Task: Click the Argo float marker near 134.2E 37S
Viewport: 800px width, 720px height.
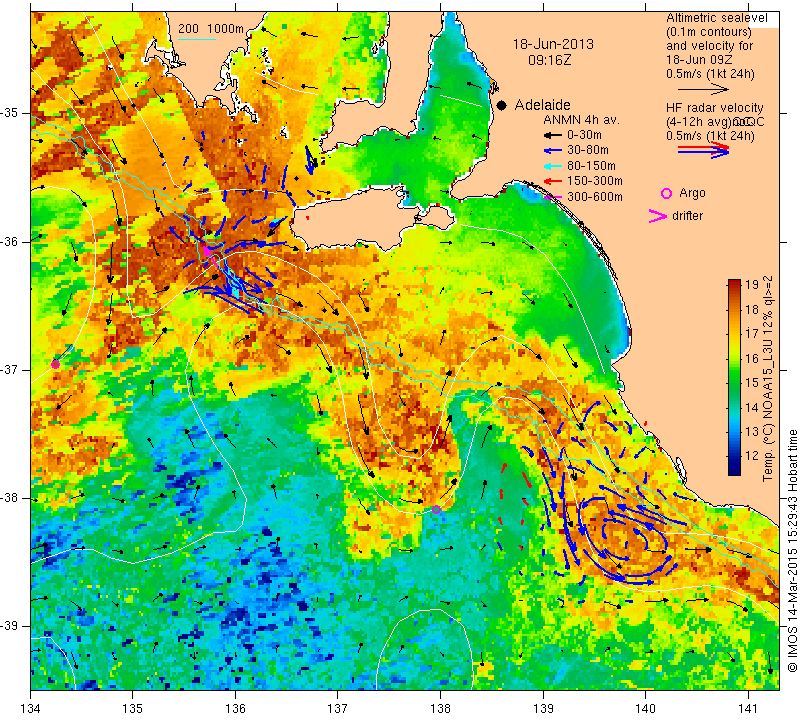Action: click(x=56, y=364)
